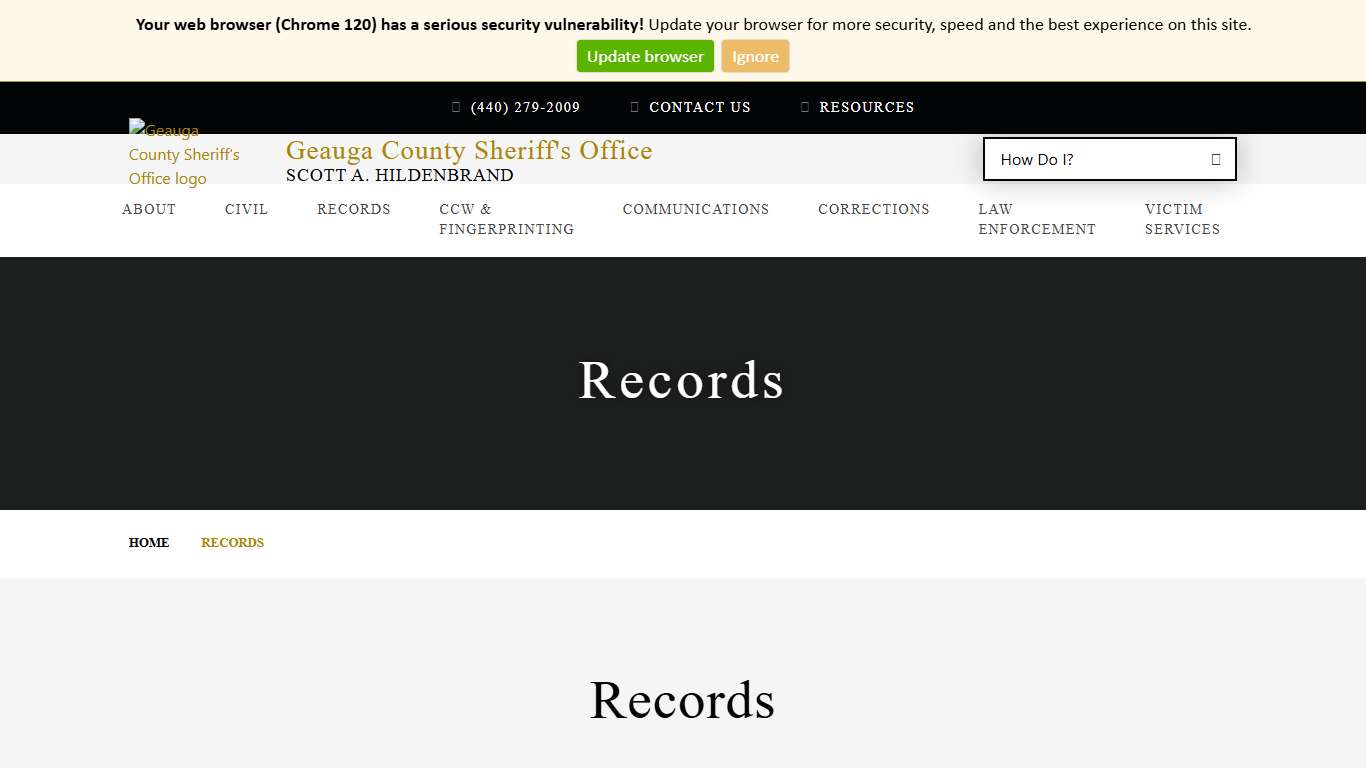Call the (440) 279-2009 phone link
The width and height of the screenshot is (1366, 768).
pos(525,107)
